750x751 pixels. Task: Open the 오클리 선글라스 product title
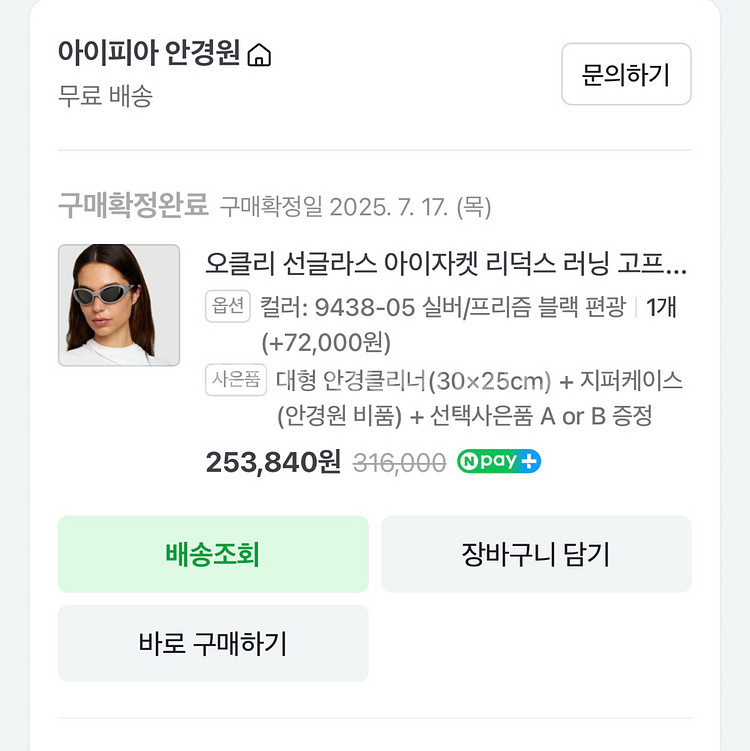click(446, 264)
